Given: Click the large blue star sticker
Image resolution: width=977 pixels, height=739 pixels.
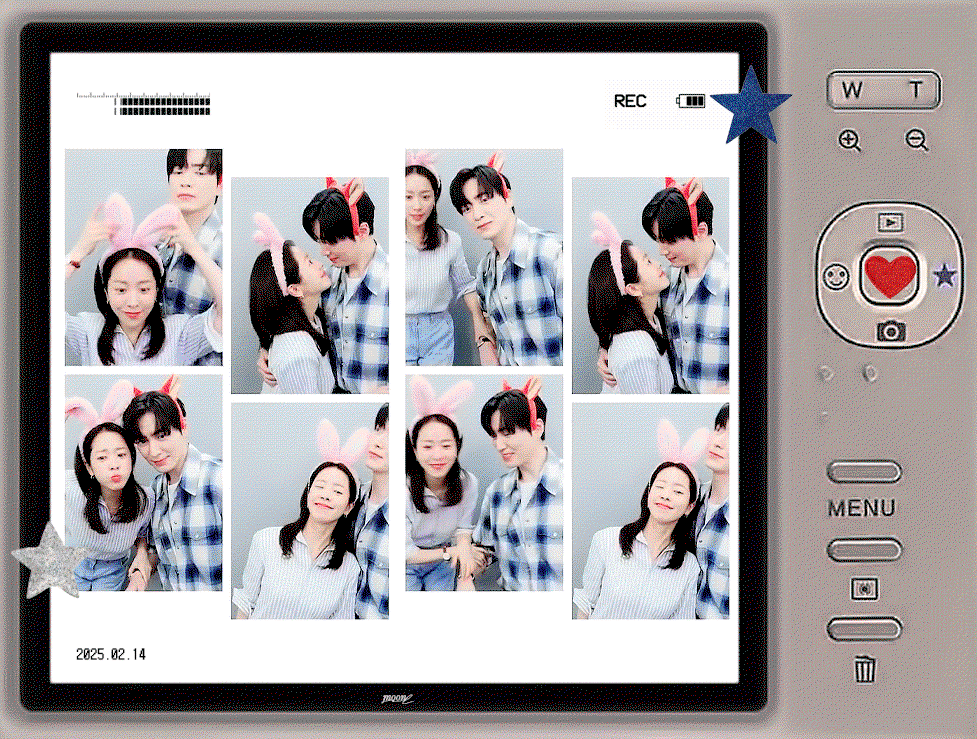Looking at the screenshot, I should (x=751, y=106).
